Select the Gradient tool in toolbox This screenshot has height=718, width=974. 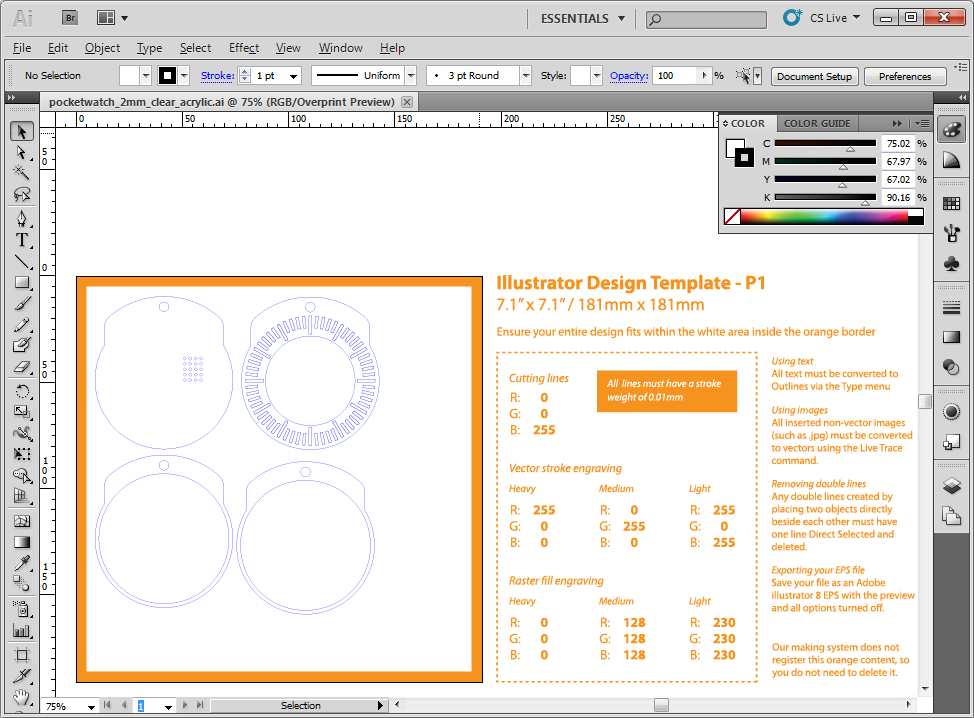(22, 542)
